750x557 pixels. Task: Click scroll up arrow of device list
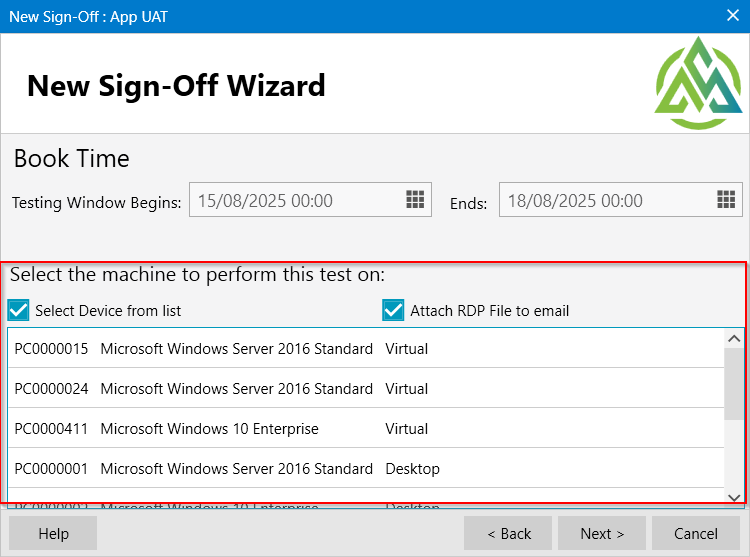pyautogui.click(x=734, y=339)
